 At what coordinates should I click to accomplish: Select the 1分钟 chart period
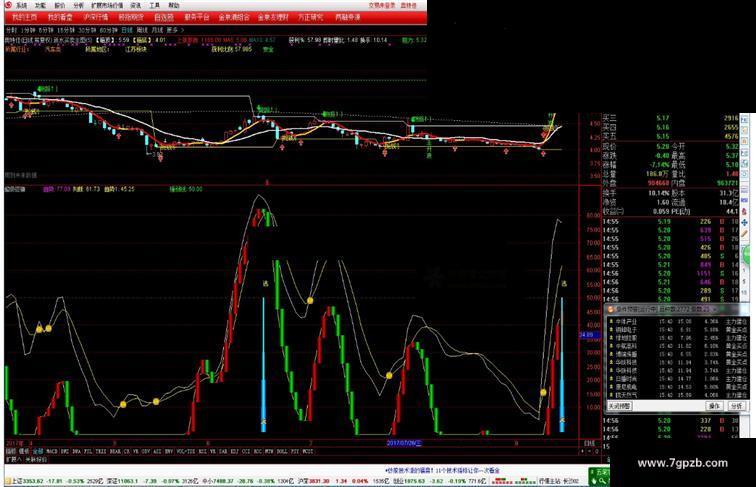(28, 30)
